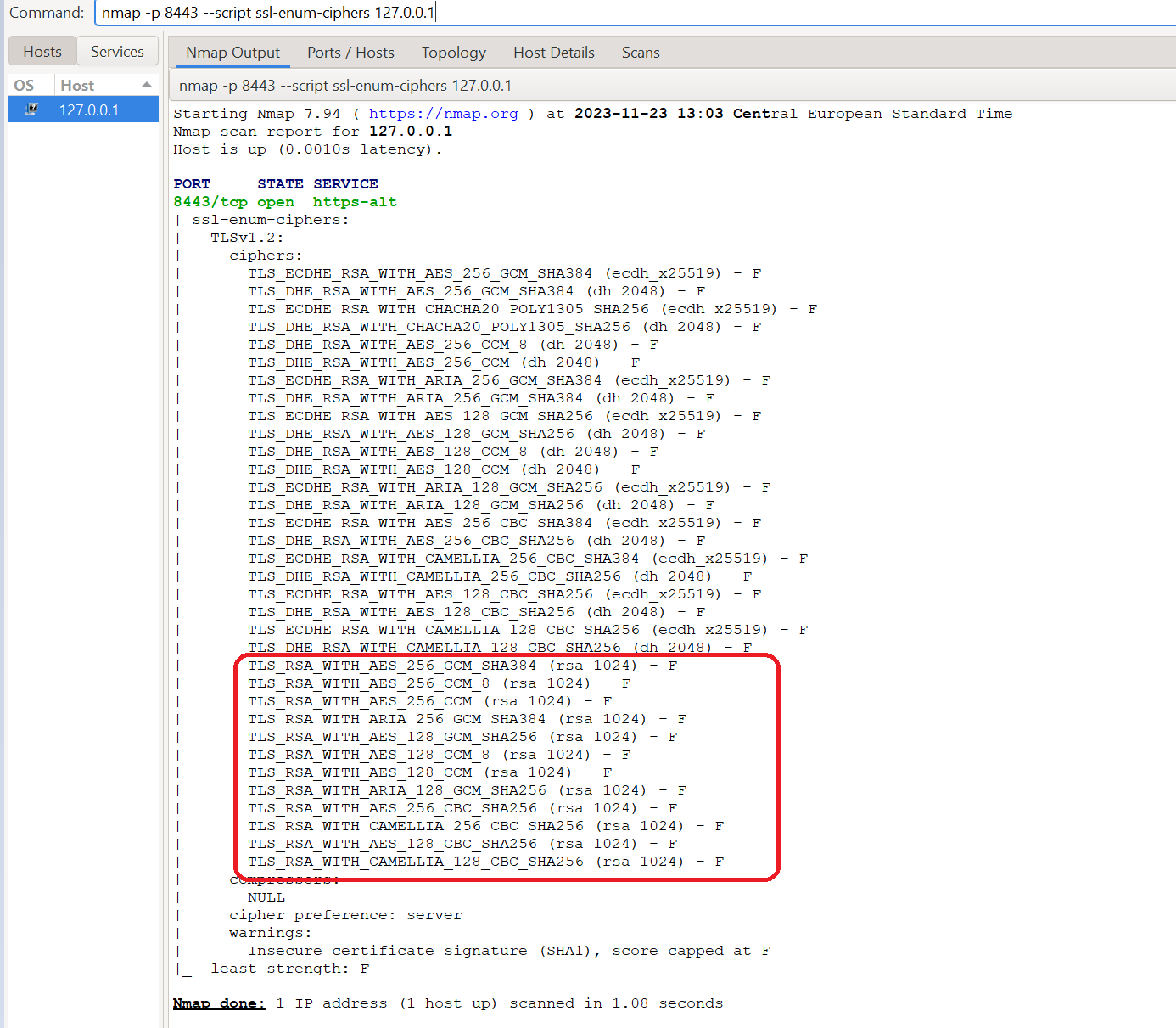1176x1028 pixels.
Task: Switch to the Services list view
Action: click(117, 52)
